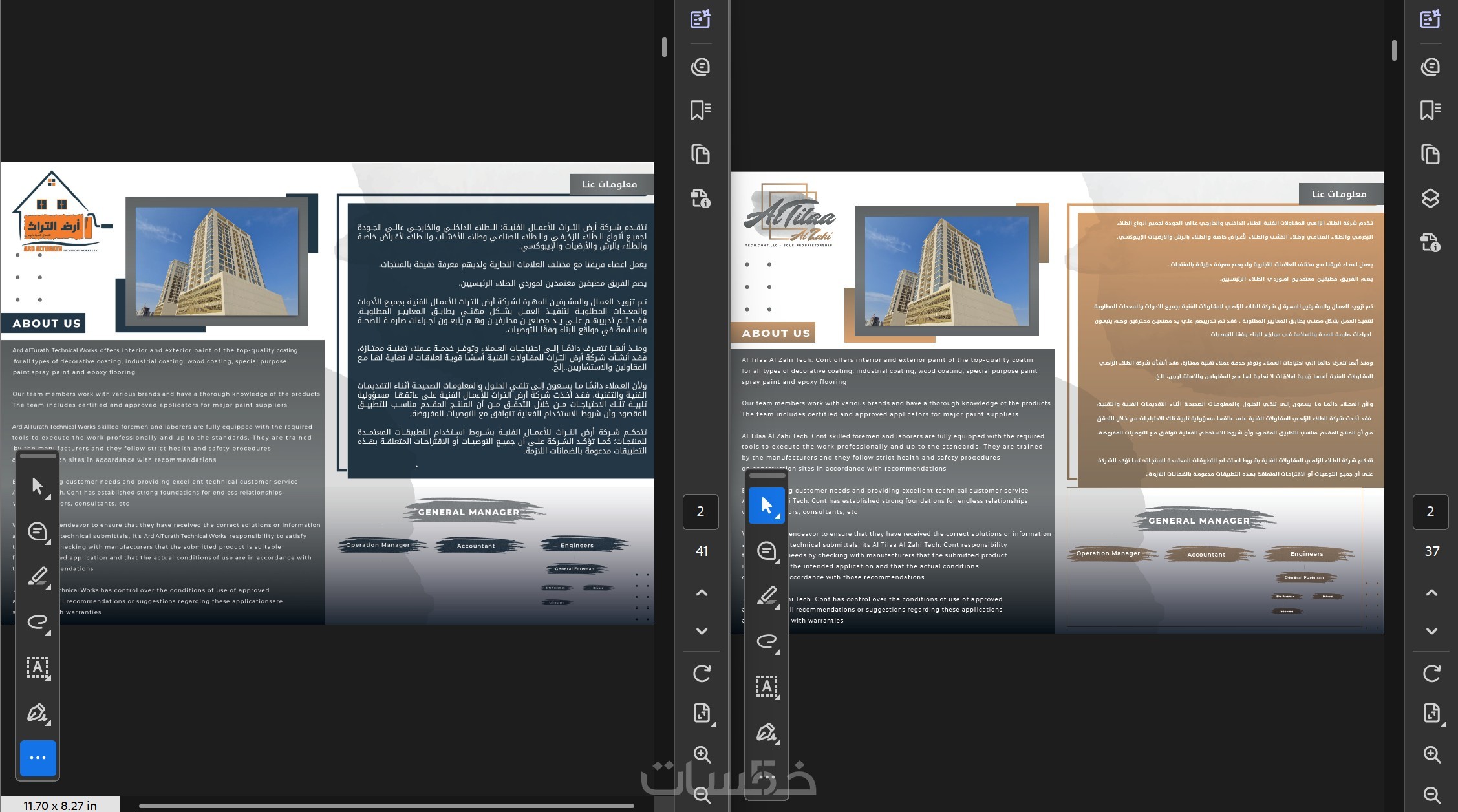Click blue more tools button in left toolbar
Image resolution: width=1458 pixels, height=812 pixels.
point(38,758)
